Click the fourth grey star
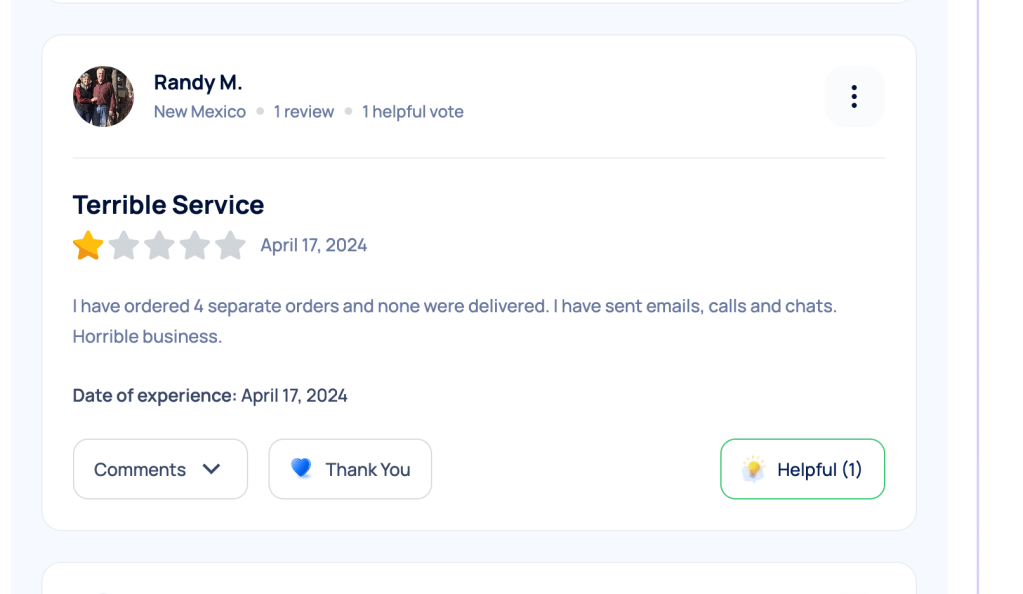Image resolution: width=1023 pixels, height=594 pixels. [x=195, y=245]
